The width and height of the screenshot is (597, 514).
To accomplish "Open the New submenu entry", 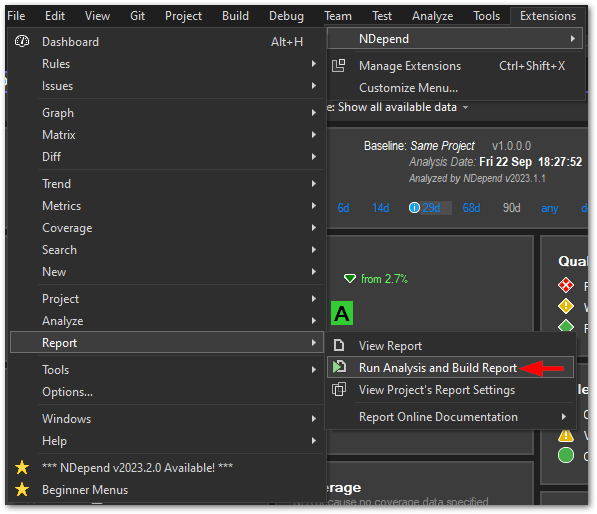I will [167, 271].
